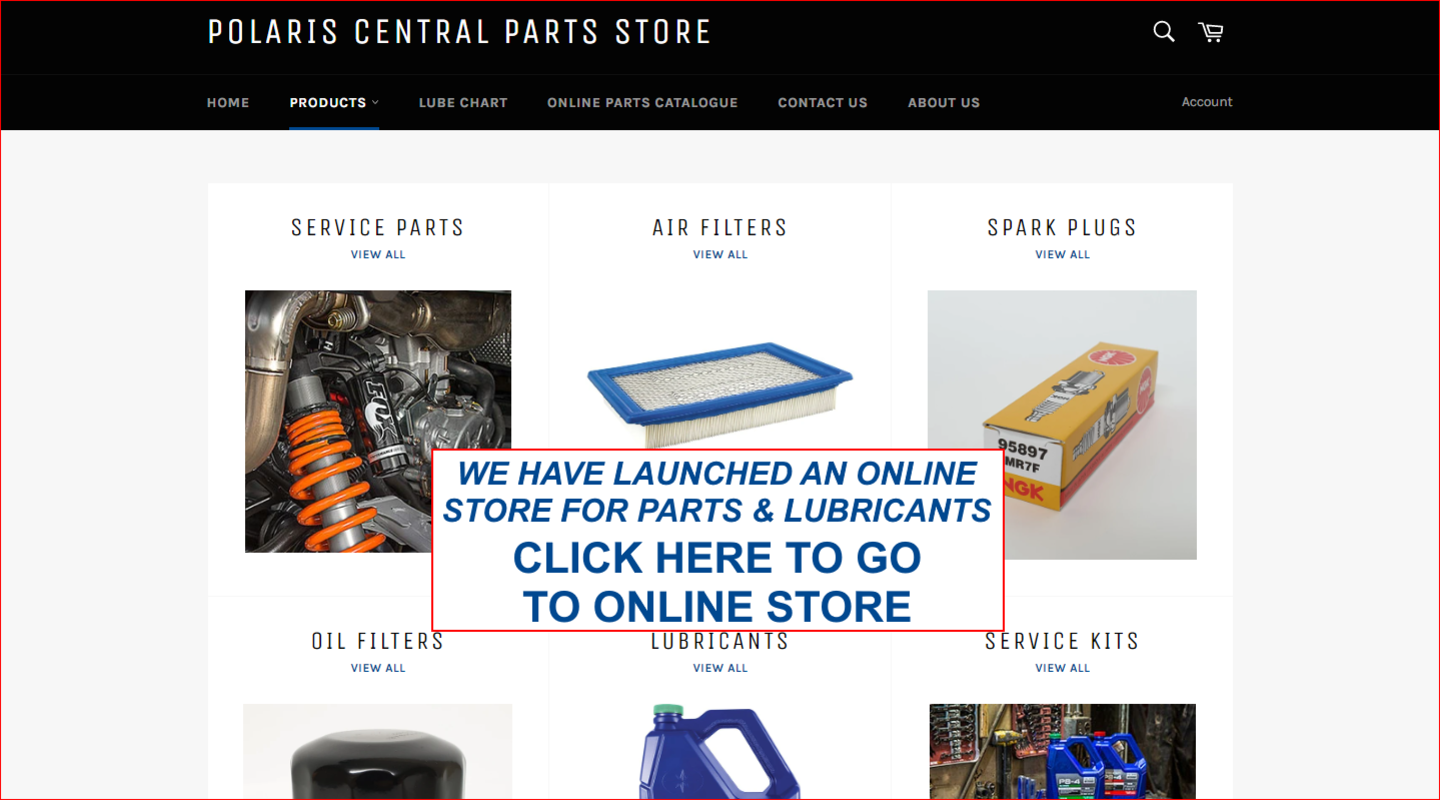Open the Account link
This screenshot has height=800, width=1440.
[1207, 102]
